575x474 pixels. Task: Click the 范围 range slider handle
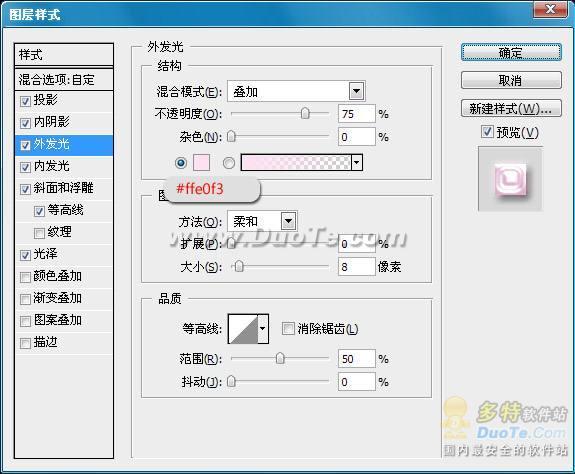click(x=280, y=358)
